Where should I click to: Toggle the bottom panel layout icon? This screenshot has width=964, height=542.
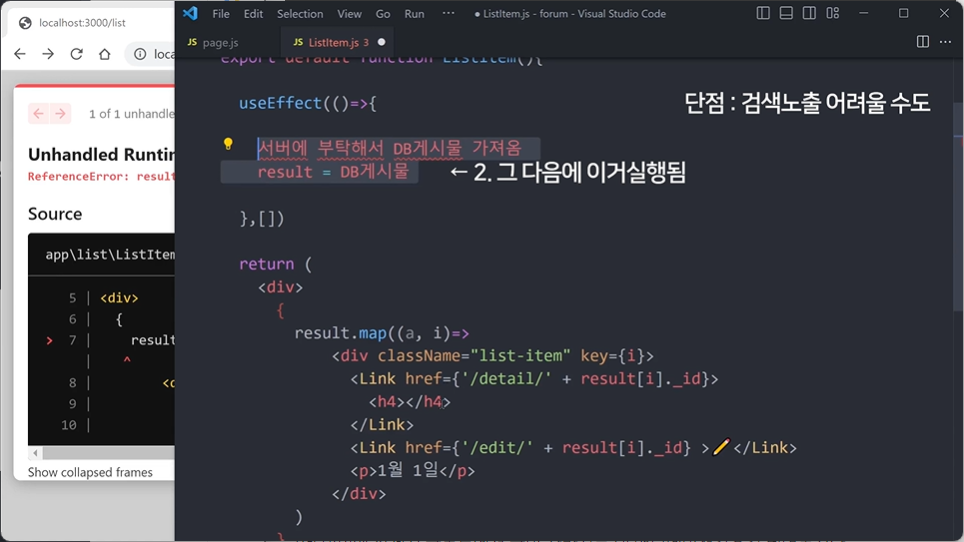click(786, 13)
